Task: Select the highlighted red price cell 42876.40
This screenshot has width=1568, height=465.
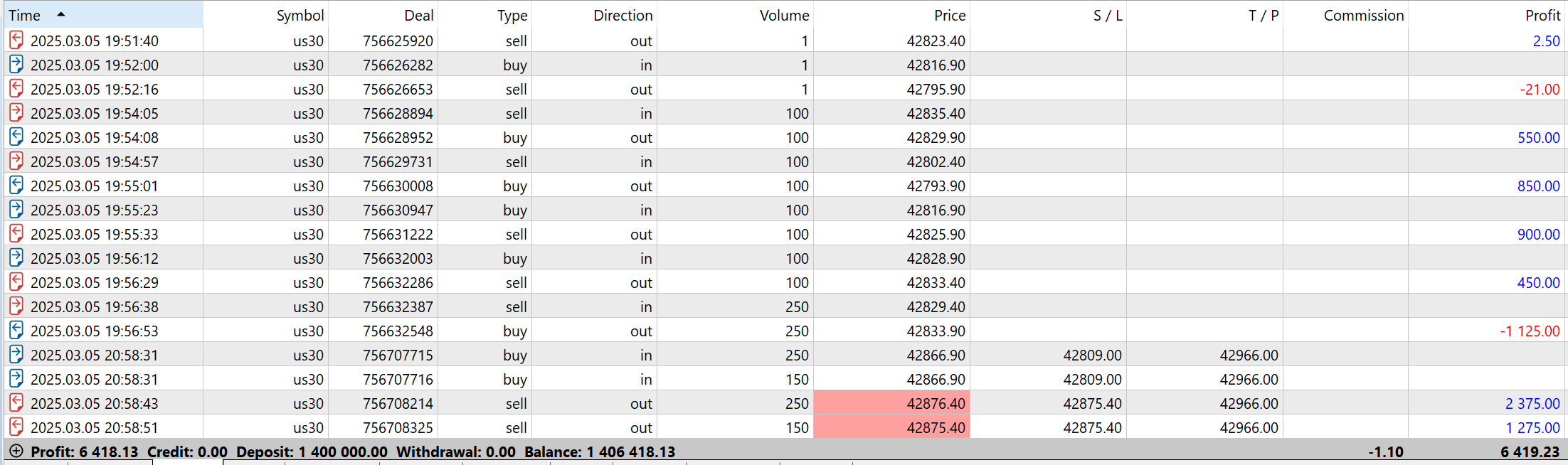Action: 891,403
